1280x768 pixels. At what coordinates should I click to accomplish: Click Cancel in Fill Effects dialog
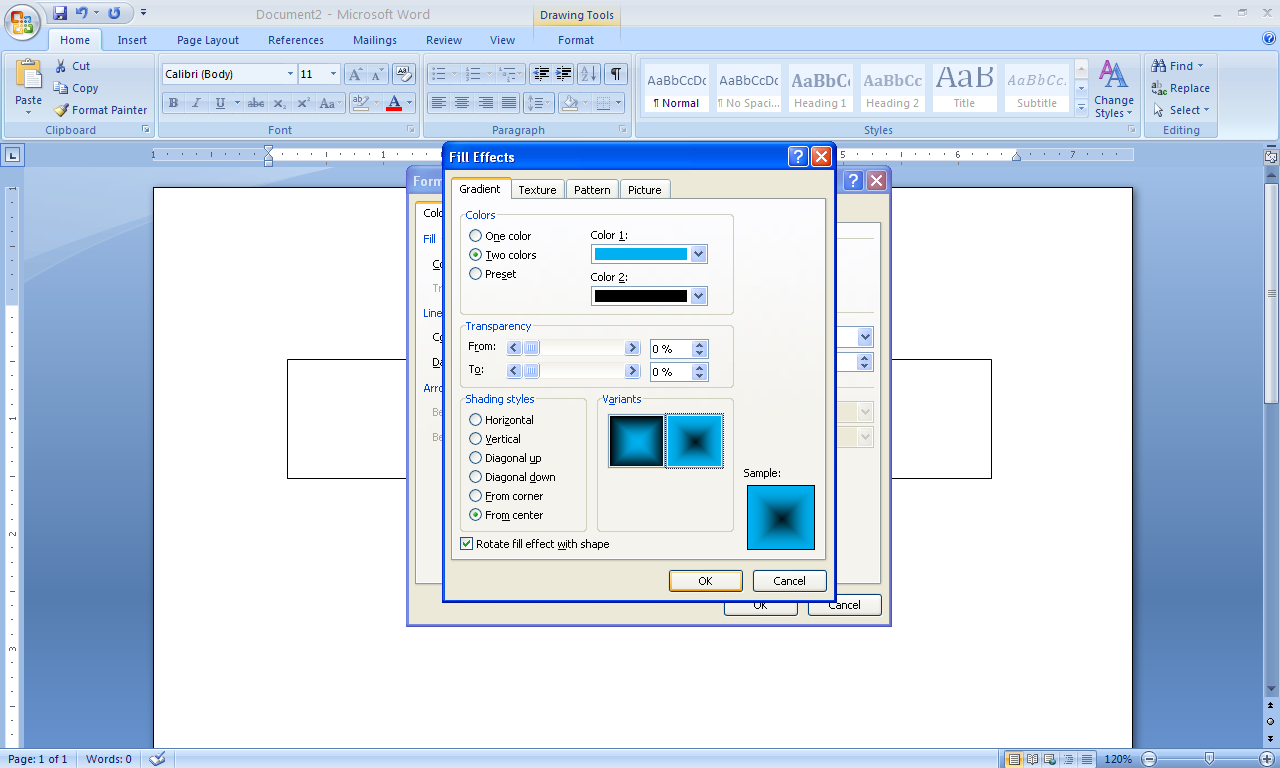(x=789, y=581)
